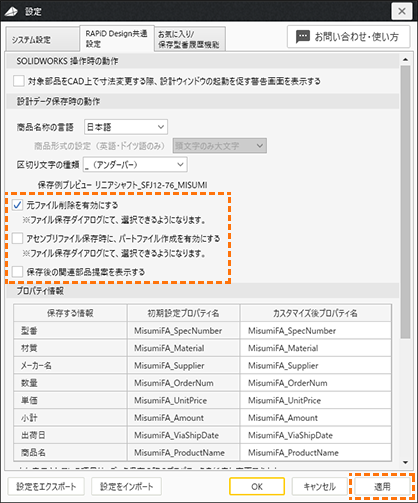Edit customized MisumiFA_ViaShipDate property cell
The height and width of the screenshot is (503, 418).
point(315,435)
